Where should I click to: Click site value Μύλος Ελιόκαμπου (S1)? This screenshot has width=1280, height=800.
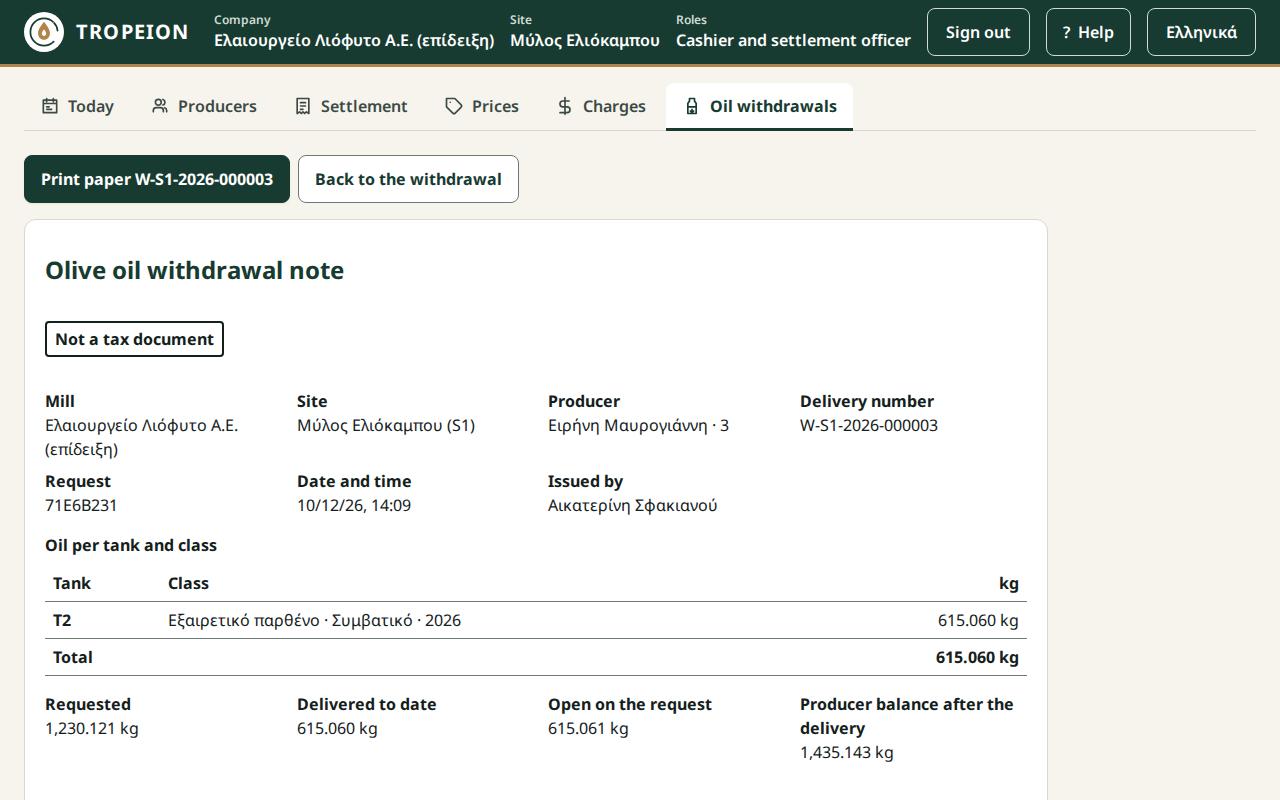pyautogui.click(x=386, y=425)
